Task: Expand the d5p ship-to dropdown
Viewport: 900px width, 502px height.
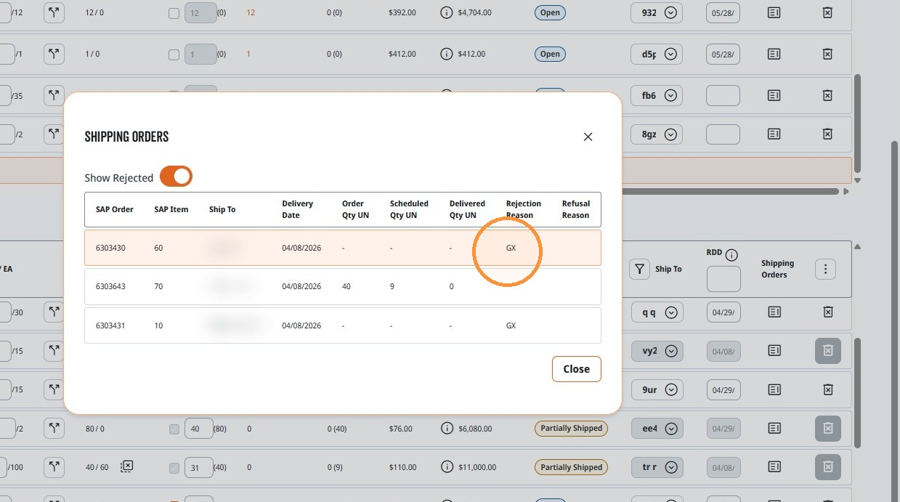Action: [670, 54]
